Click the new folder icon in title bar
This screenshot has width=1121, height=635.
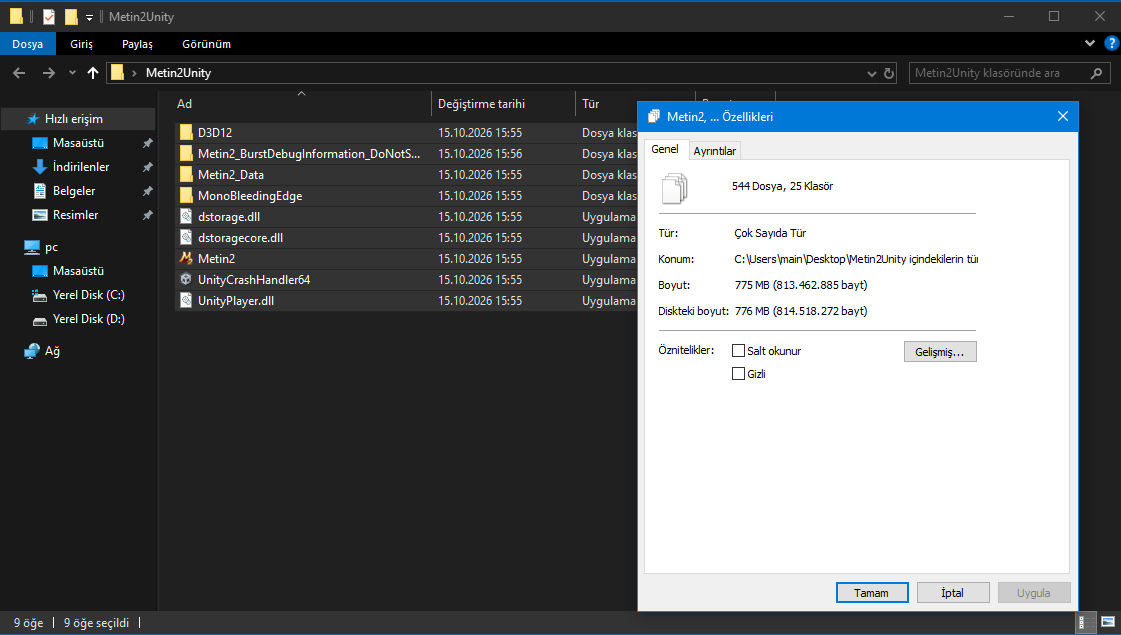71,16
